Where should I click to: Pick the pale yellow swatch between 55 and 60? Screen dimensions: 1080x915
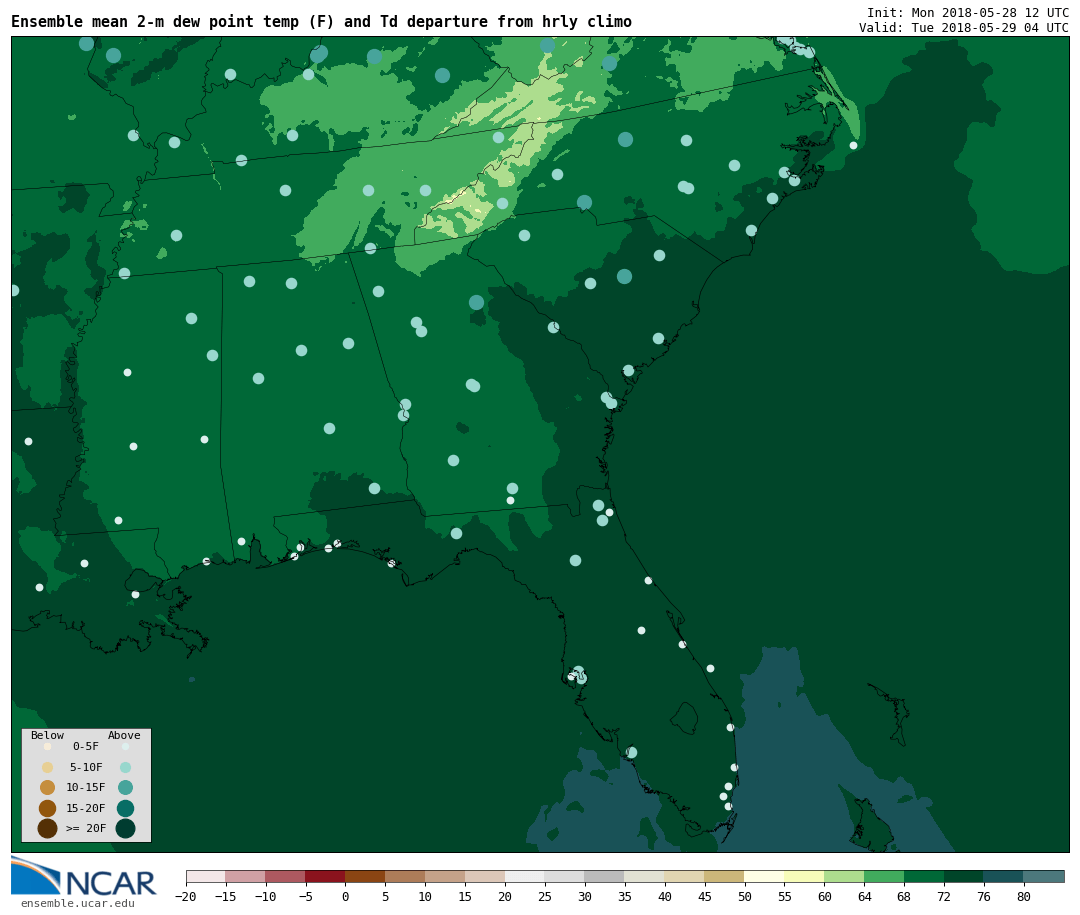(804, 876)
